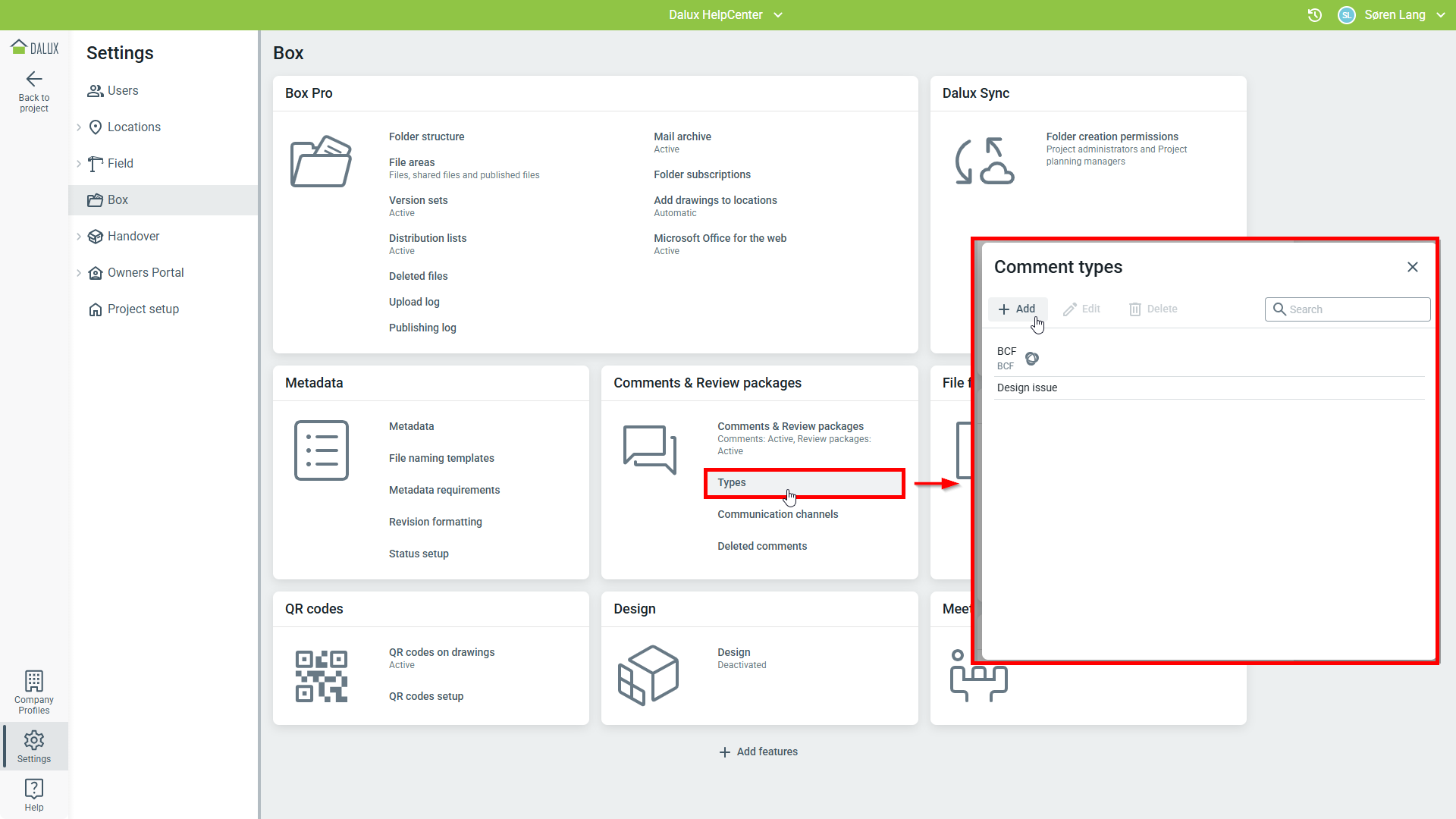Expand the Field settings section
This screenshot has height=819, width=1456.
[79, 164]
